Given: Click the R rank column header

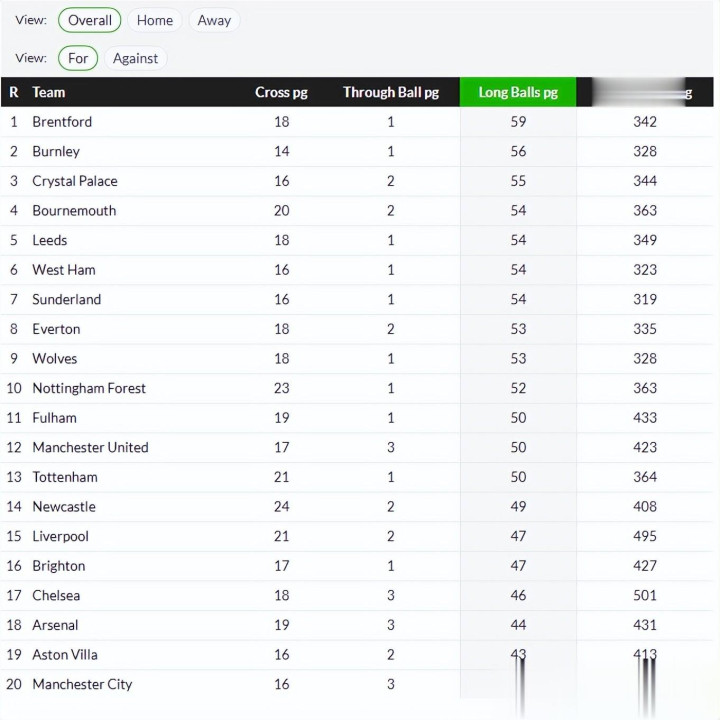Looking at the screenshot, I should point(14,92).
